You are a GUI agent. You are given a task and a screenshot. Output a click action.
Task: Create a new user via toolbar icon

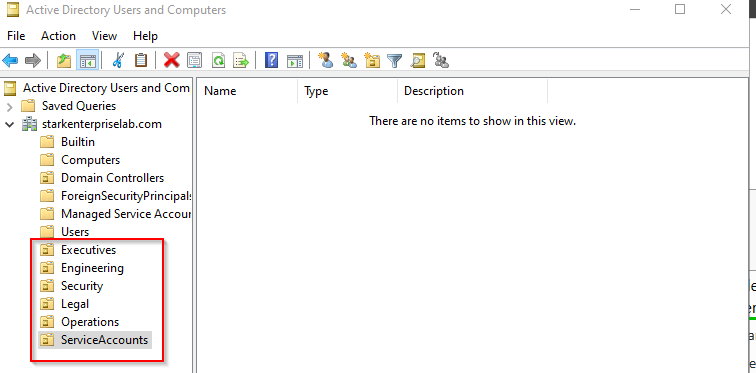click(x=326, y=60)
